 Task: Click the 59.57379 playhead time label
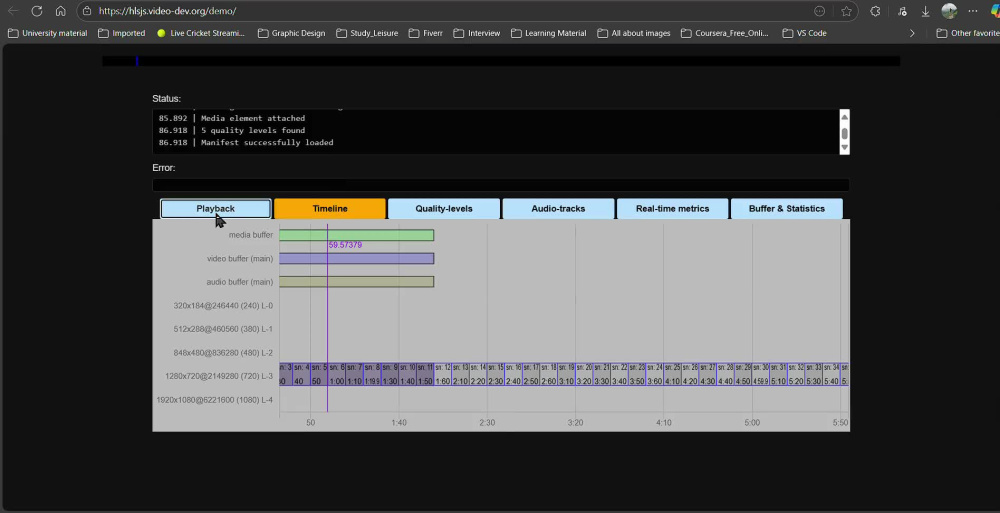point(345,245)
